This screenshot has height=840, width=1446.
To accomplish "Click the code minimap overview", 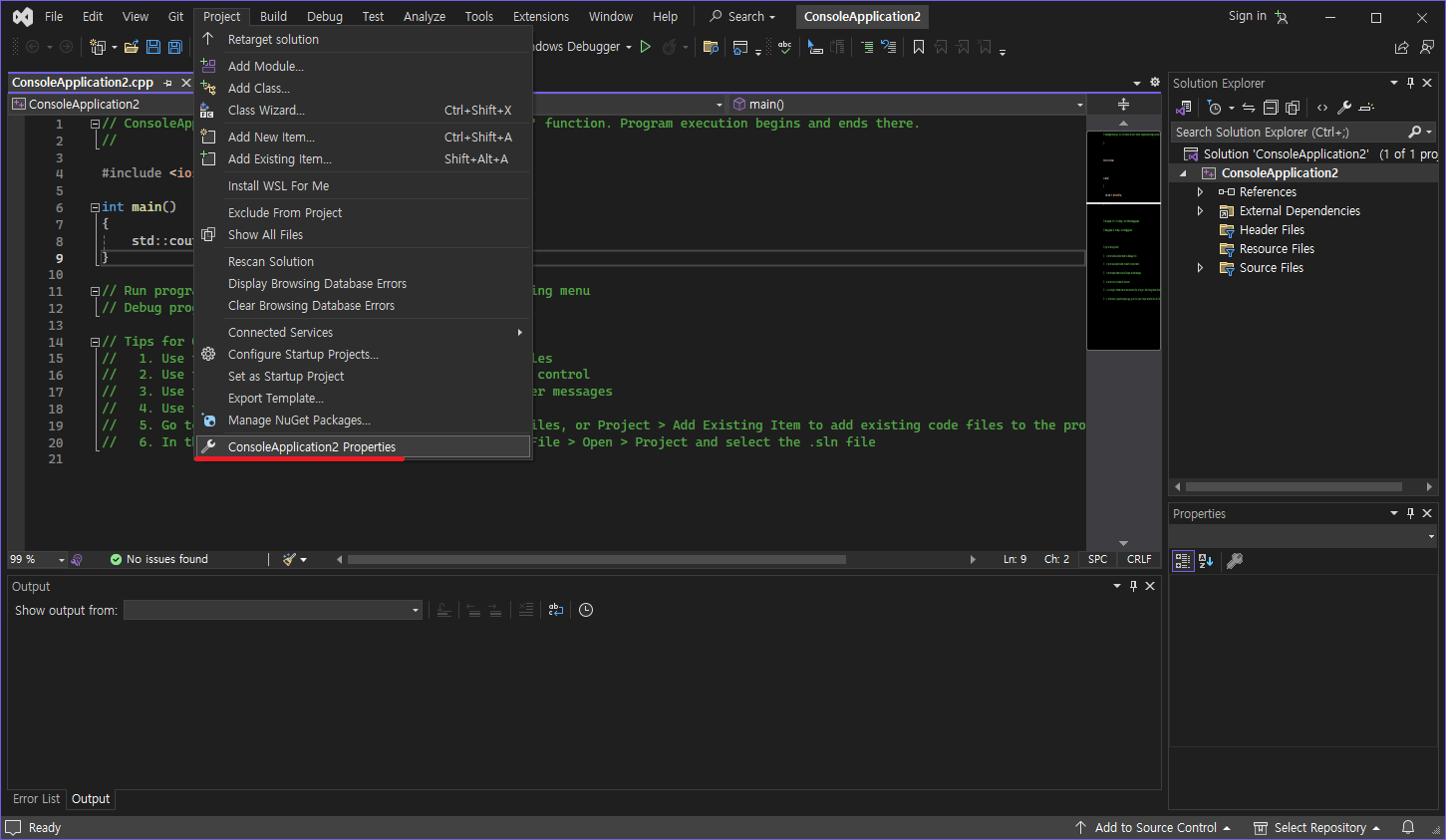I will coord(1123,239).
